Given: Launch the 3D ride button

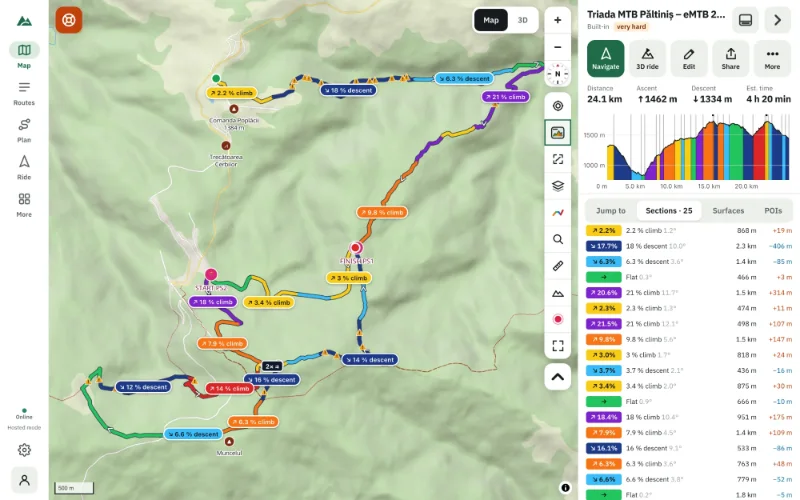Looking at the screenshot, I should point(647,59).
